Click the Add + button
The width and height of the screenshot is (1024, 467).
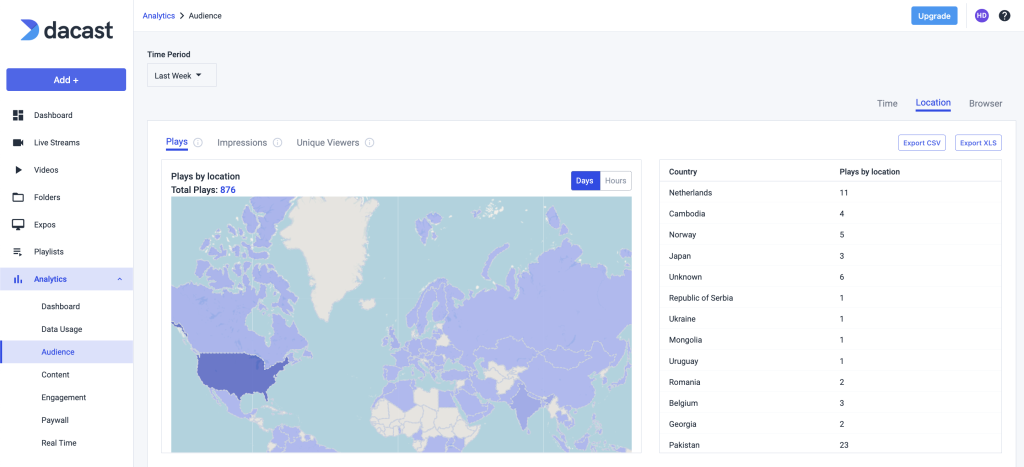(x=66, y=79)
